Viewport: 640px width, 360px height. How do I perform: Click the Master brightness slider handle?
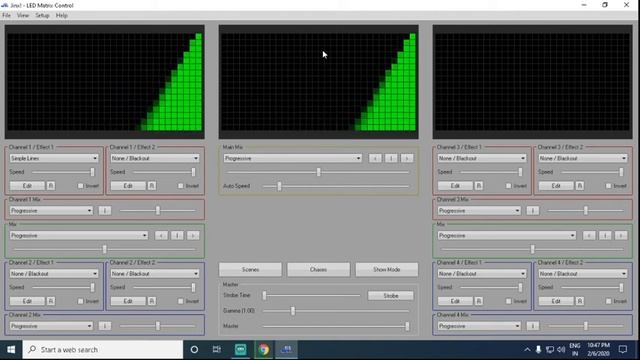(x=407, y=326)
